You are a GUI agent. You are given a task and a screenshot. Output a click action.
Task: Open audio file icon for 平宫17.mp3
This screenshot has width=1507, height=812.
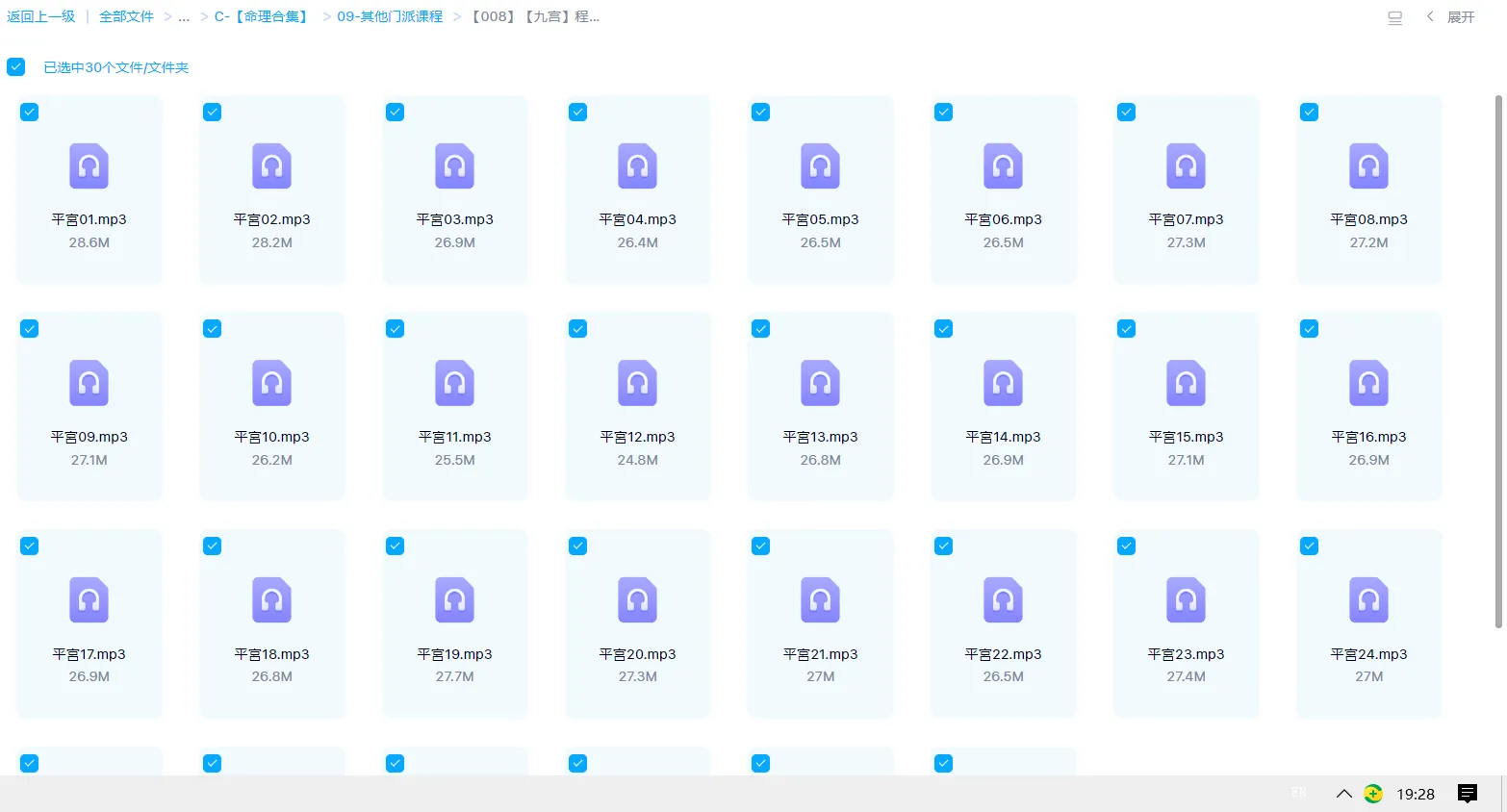point(89,600)
